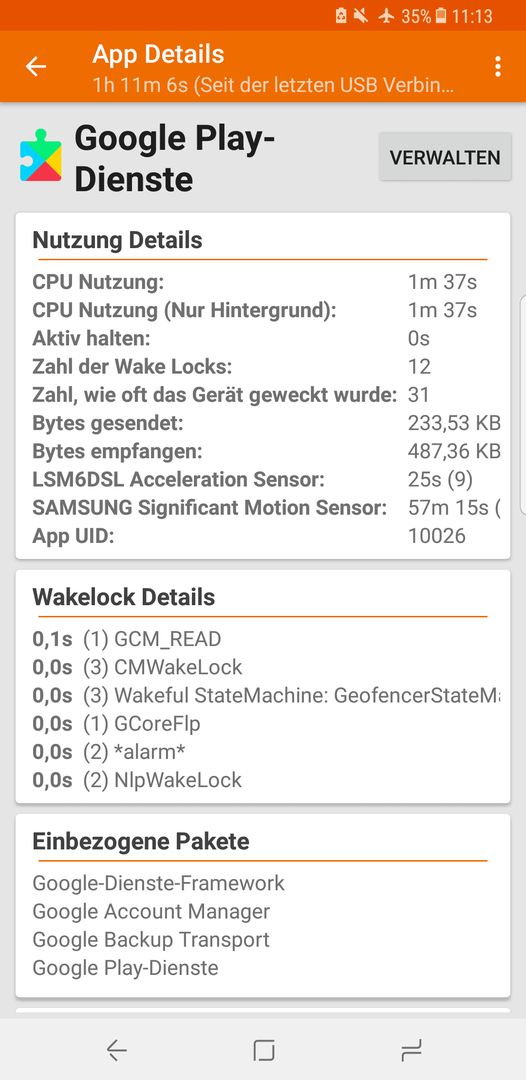Image resolution: width=526 pixels, height=1080 pixels.
Task: Tap the time range subtitle in header
Action: [273, 87]
